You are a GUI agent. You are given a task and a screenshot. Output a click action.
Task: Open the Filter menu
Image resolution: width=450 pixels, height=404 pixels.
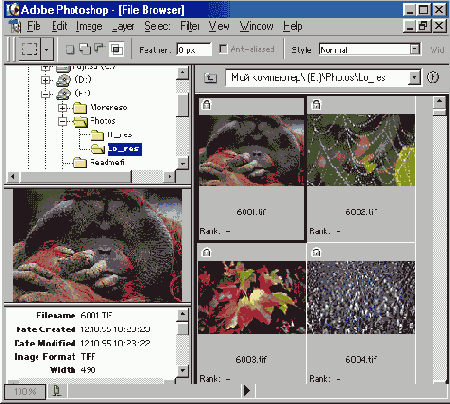coord(190,26)
